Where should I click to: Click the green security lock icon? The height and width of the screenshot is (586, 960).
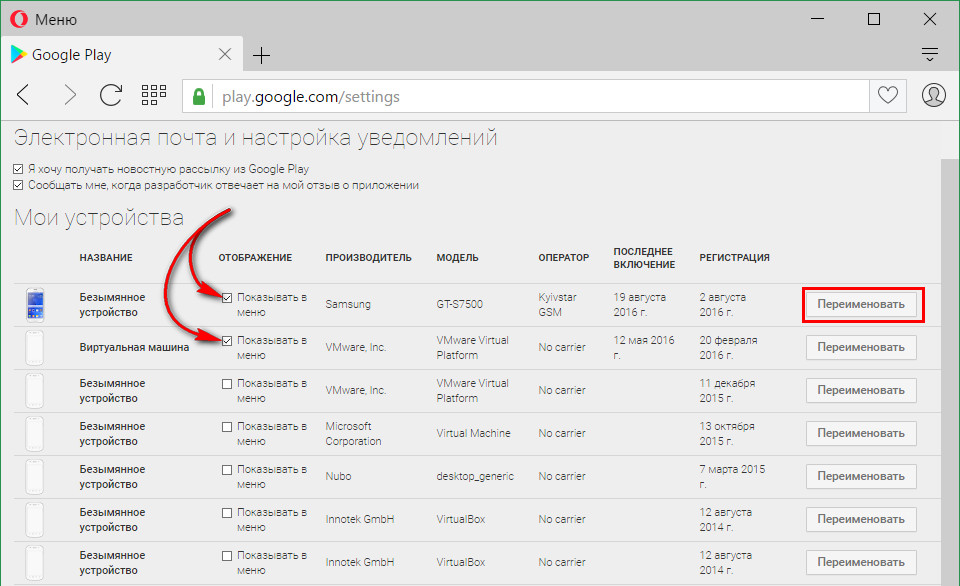point(198,96)
